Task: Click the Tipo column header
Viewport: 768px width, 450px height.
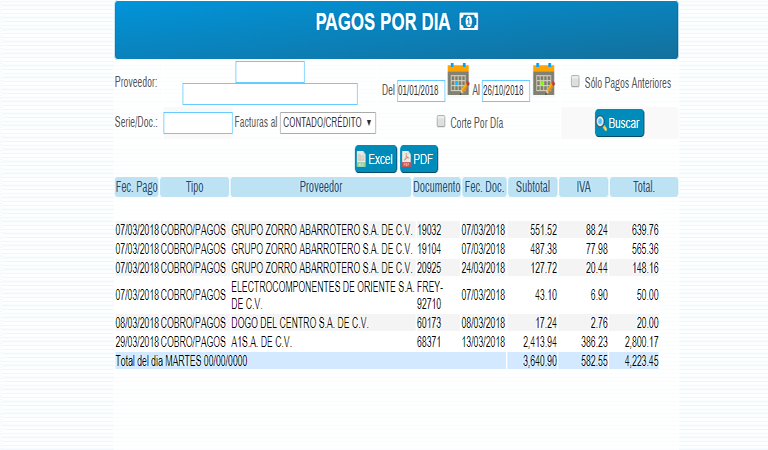Action: [194, 187]
